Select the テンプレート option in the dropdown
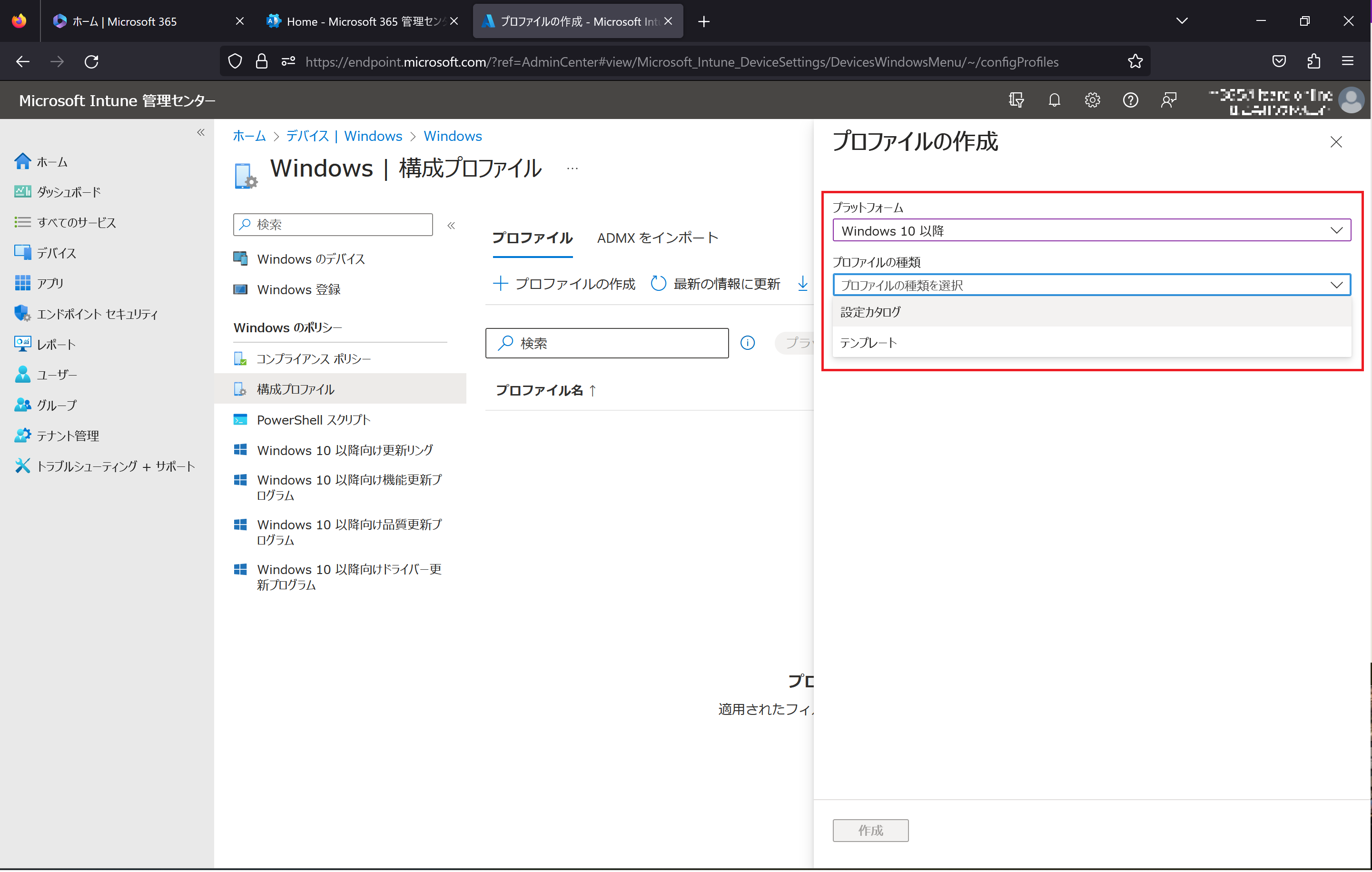This screenshot has height=872, width=1372. point(1091,343)
